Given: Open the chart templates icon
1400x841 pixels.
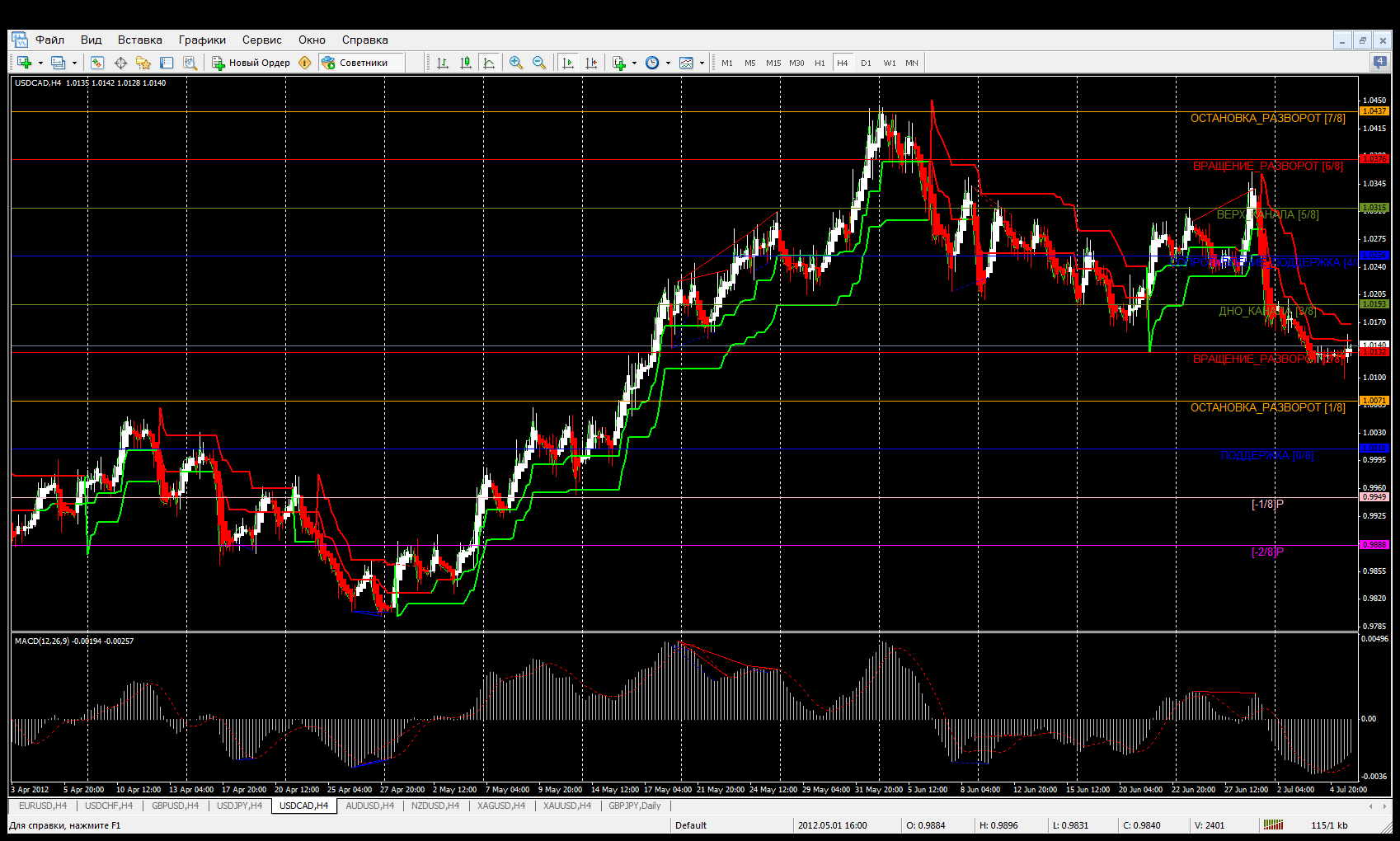Looking at the screenshot, I should pyautogui.click(x=686, y=63).
